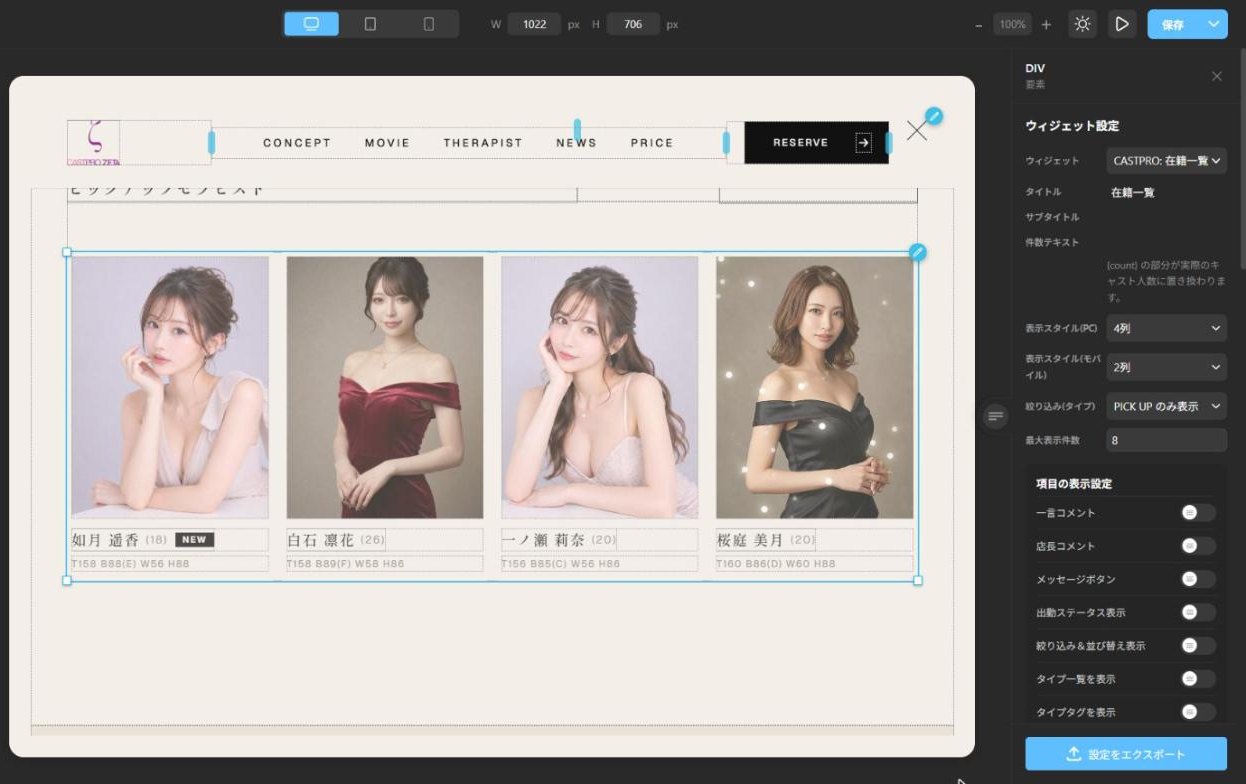The image size is (1246, 784).
Task: Zoom out with the minus icon
Action: pyautogui.click(x=978, y=24)
